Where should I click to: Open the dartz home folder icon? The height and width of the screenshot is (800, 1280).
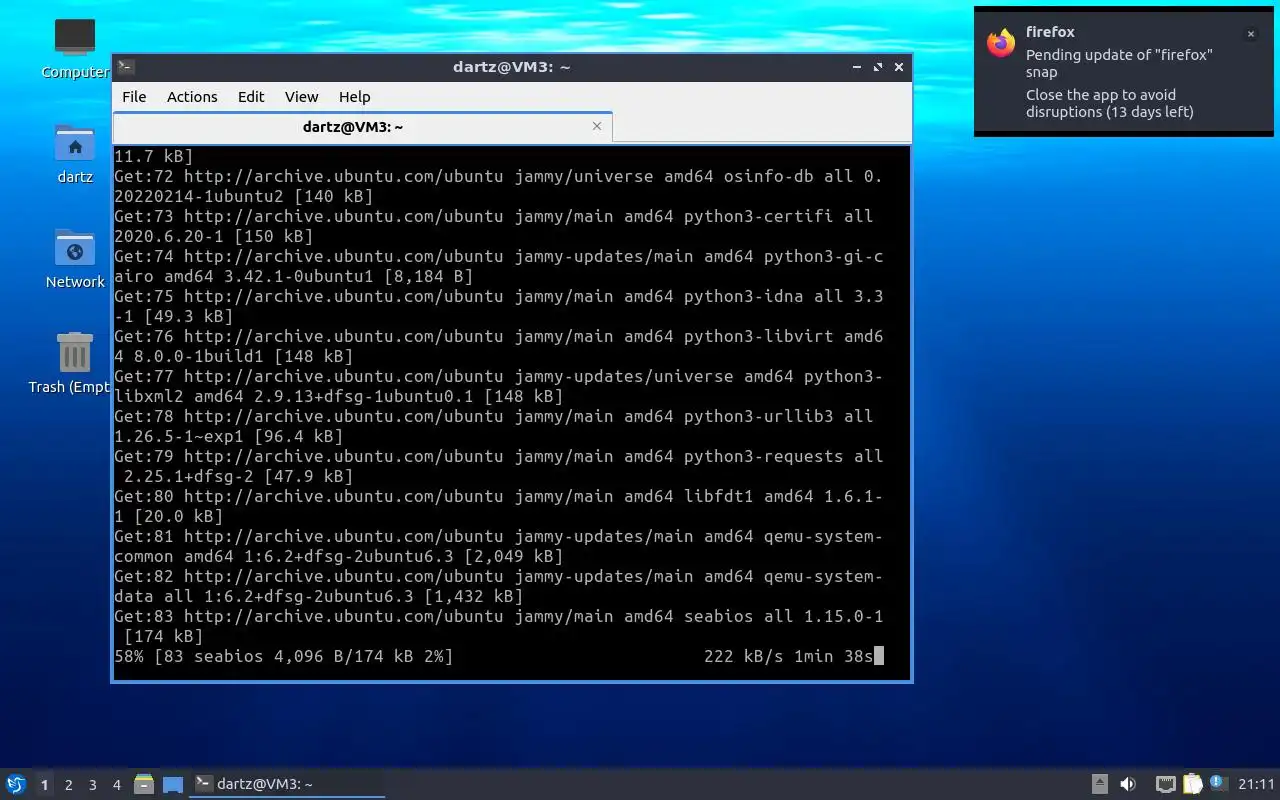coord(75,154)
